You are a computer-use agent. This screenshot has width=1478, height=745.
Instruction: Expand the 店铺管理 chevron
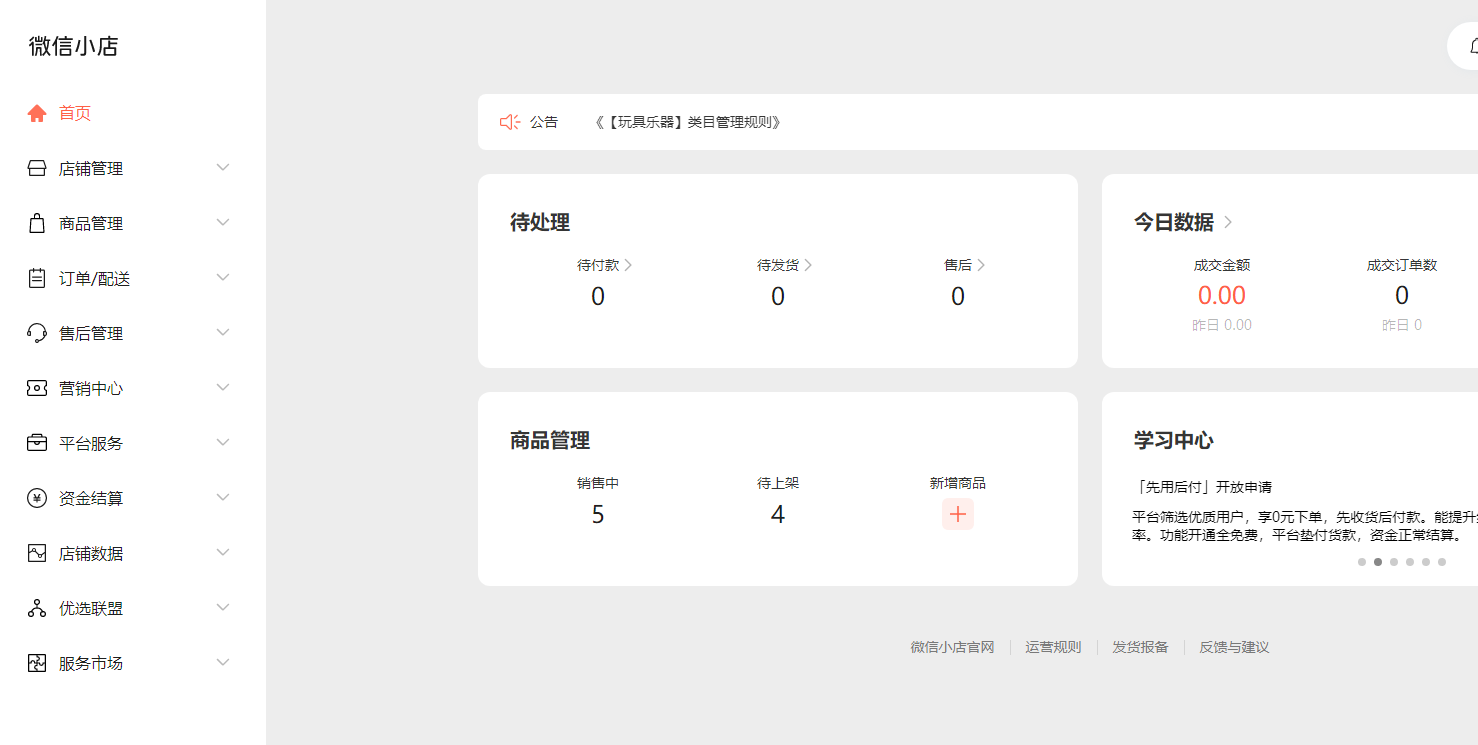(x=223, y=167)
